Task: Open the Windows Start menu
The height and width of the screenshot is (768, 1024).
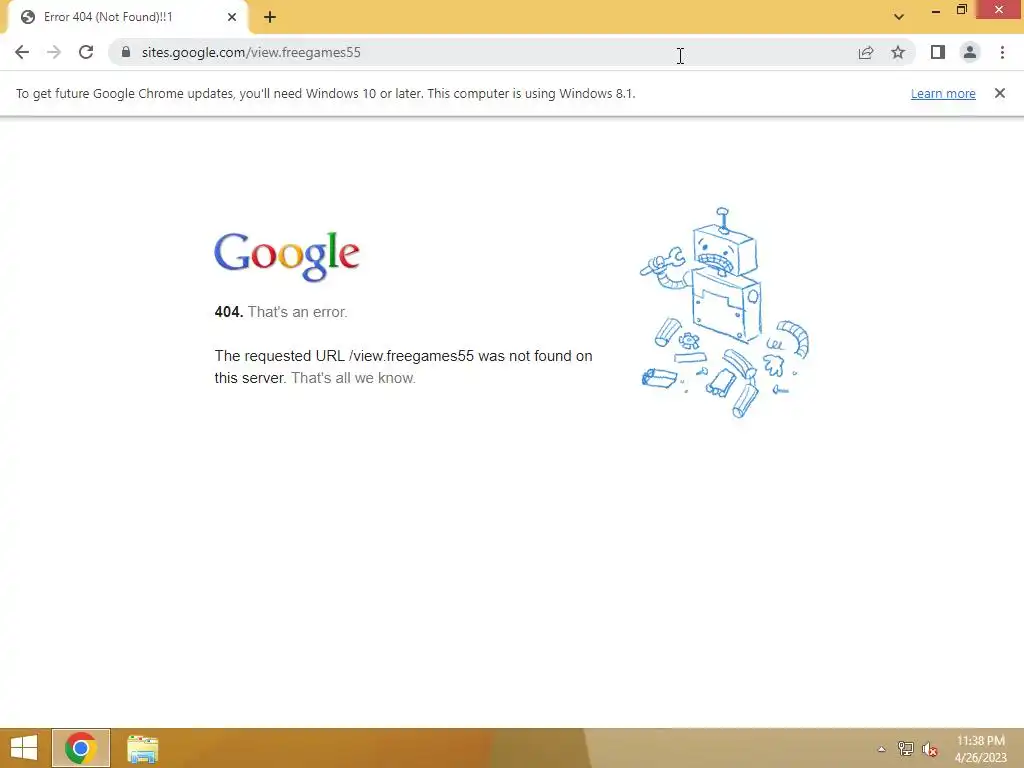Action: tap(24, 748)
